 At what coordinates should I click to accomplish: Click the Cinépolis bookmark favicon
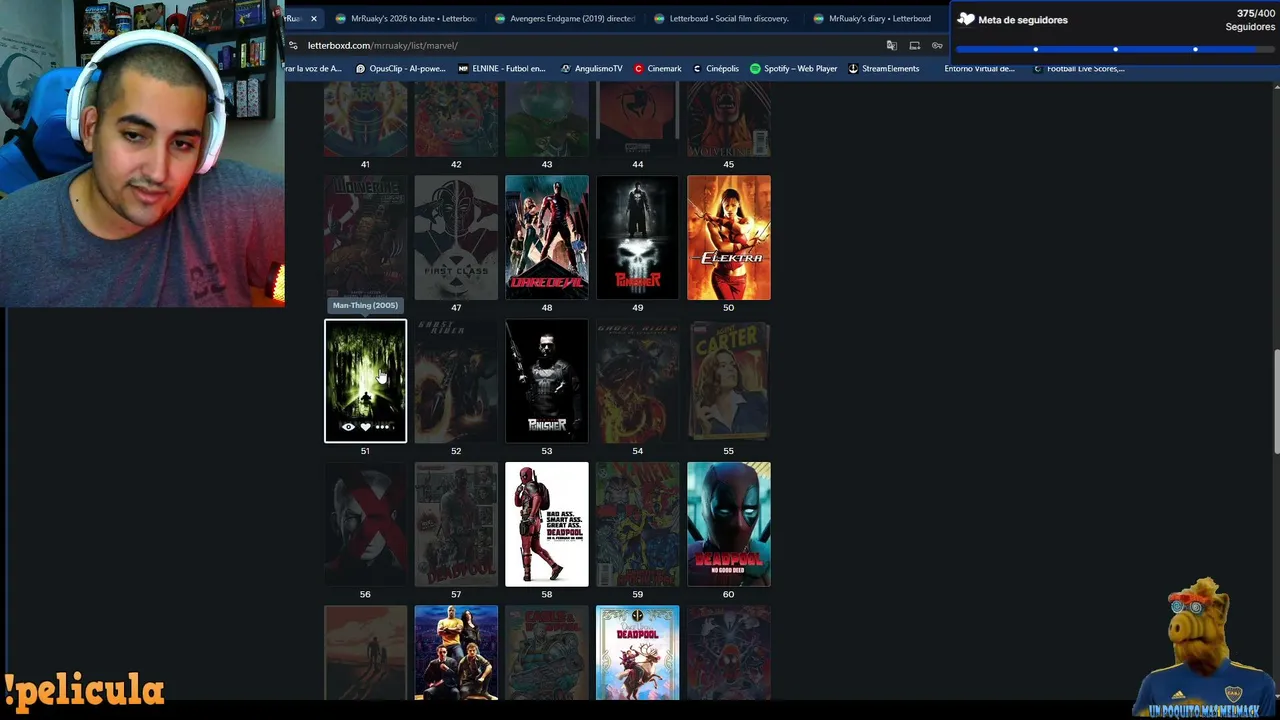tap(697, 69)
